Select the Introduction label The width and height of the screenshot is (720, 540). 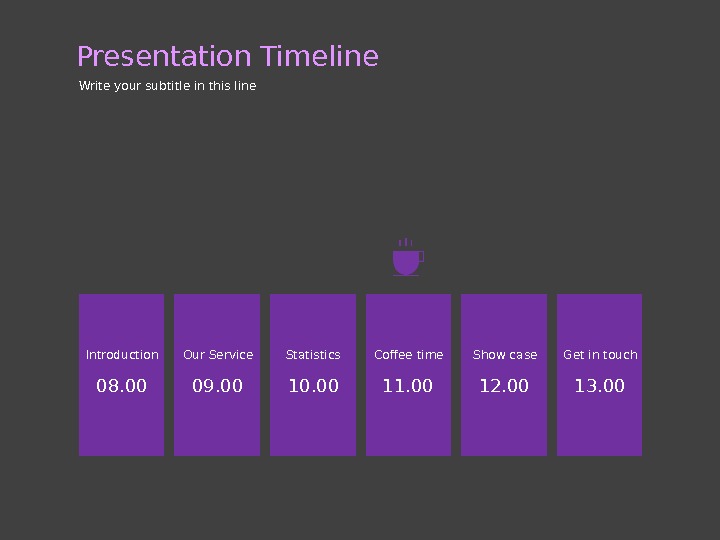(x=122, y=355)
